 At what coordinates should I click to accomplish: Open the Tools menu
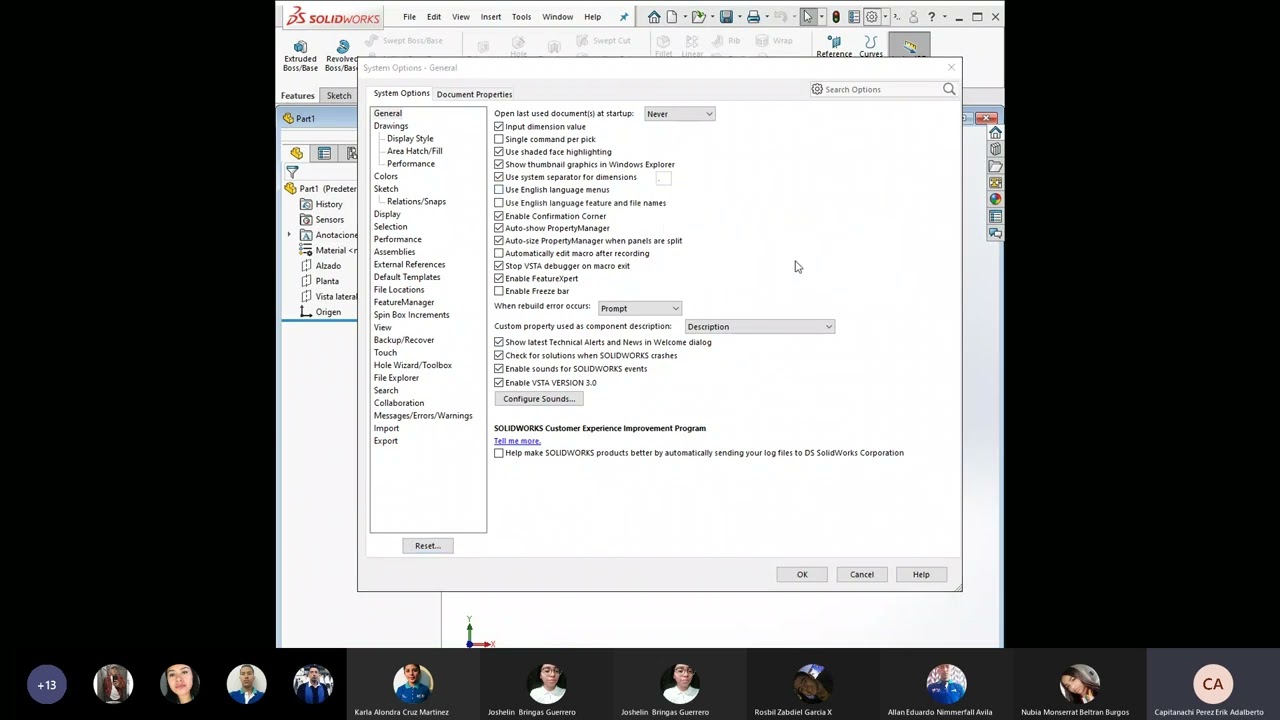[521, 17]
